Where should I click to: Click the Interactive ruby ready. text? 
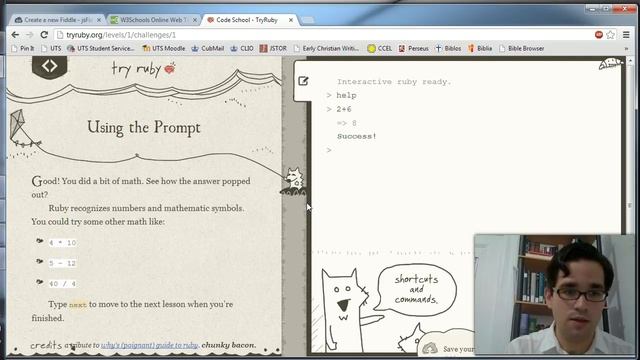click(394, 82)
